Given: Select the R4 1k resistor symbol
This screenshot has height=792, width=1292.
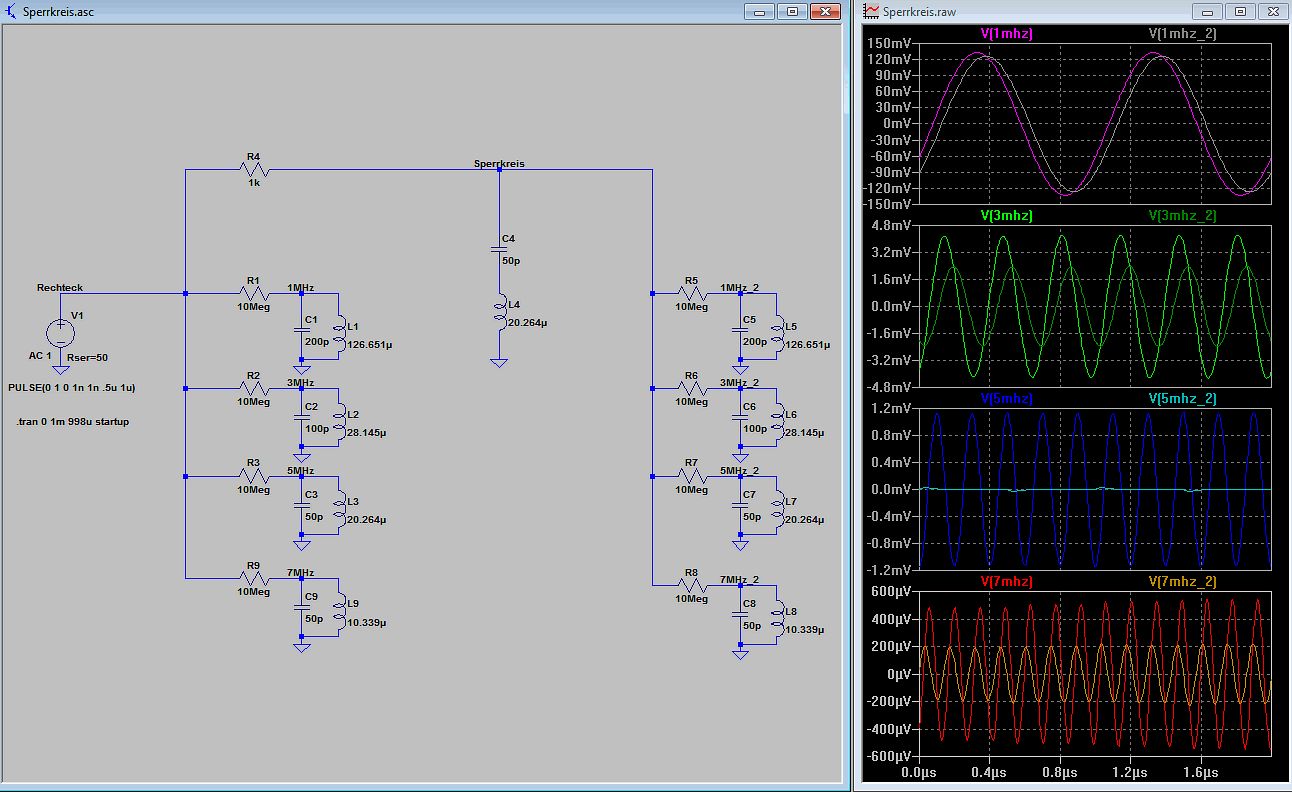Looking at the screenshot, I should point(253,170).
